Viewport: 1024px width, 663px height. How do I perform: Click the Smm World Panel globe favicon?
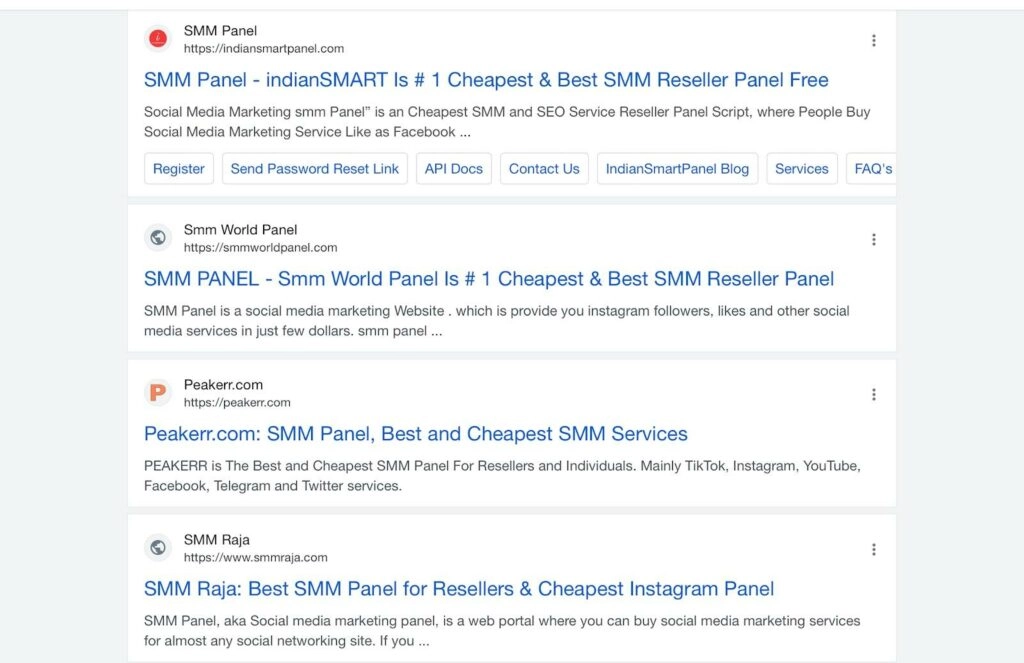coord(157,238)
